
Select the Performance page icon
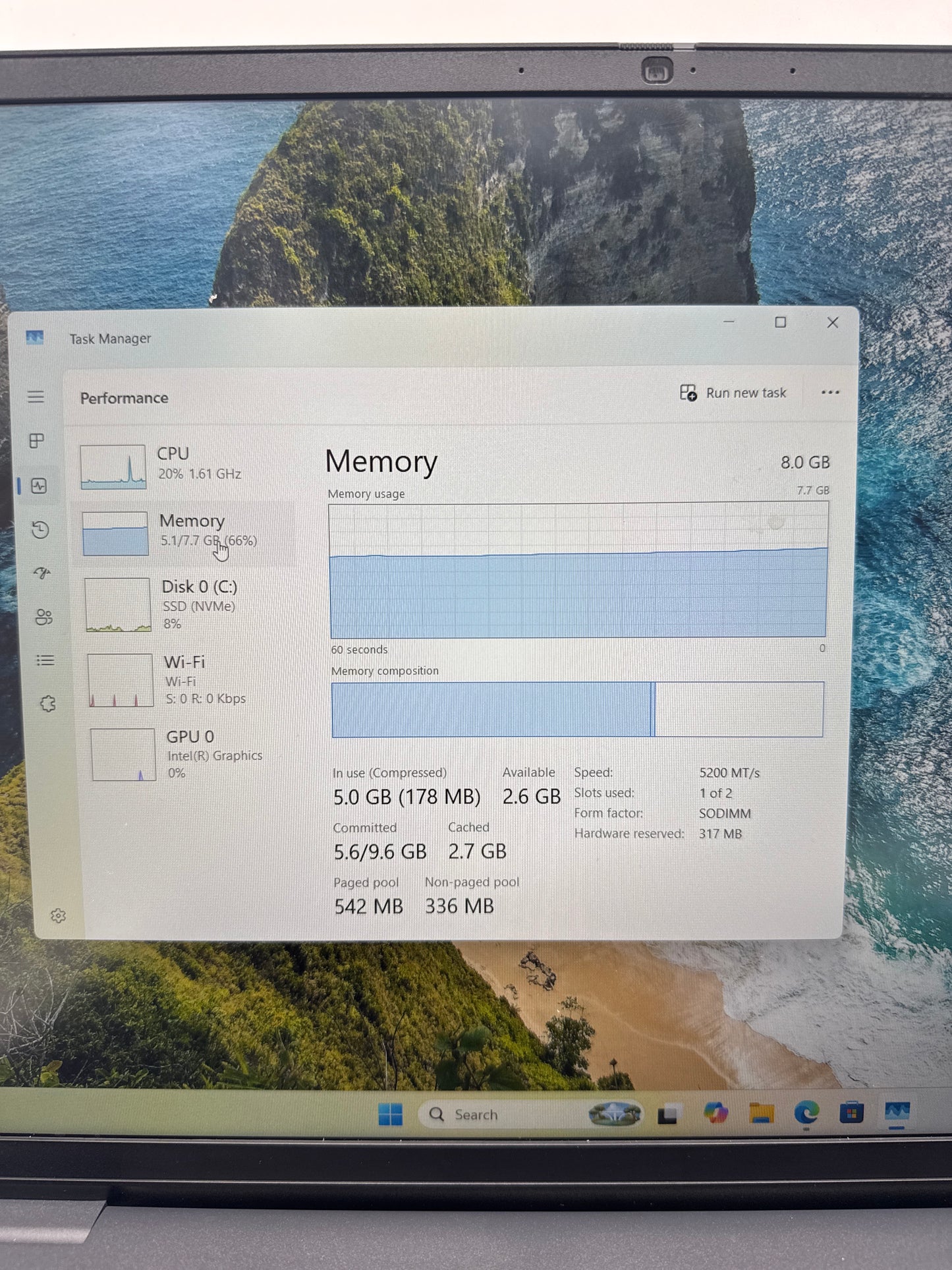[x=39, y=486]
